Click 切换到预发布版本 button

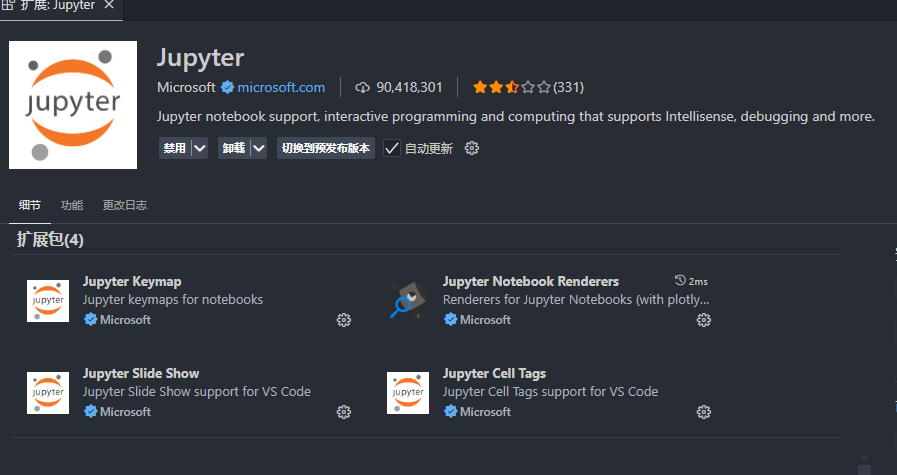click(x=326, y=148)
